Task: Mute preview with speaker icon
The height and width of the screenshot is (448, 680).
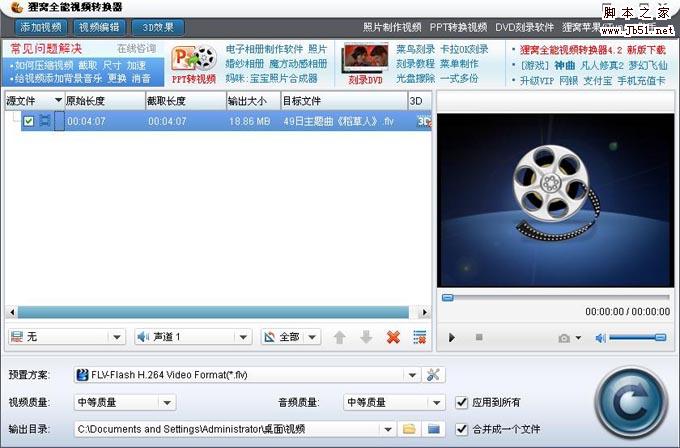Action: [x=600, y=338]
